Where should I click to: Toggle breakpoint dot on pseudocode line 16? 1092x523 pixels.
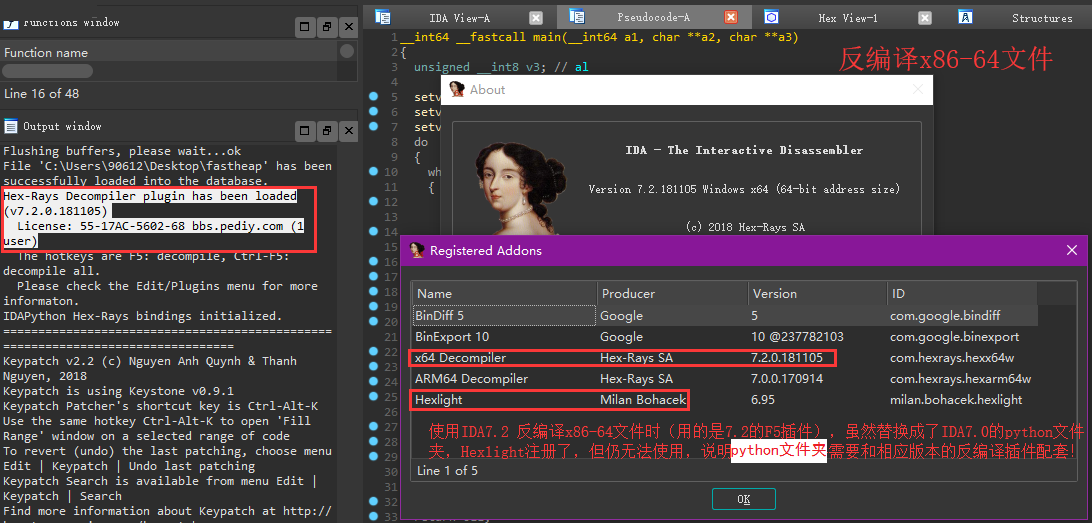[x=373, y=262]
